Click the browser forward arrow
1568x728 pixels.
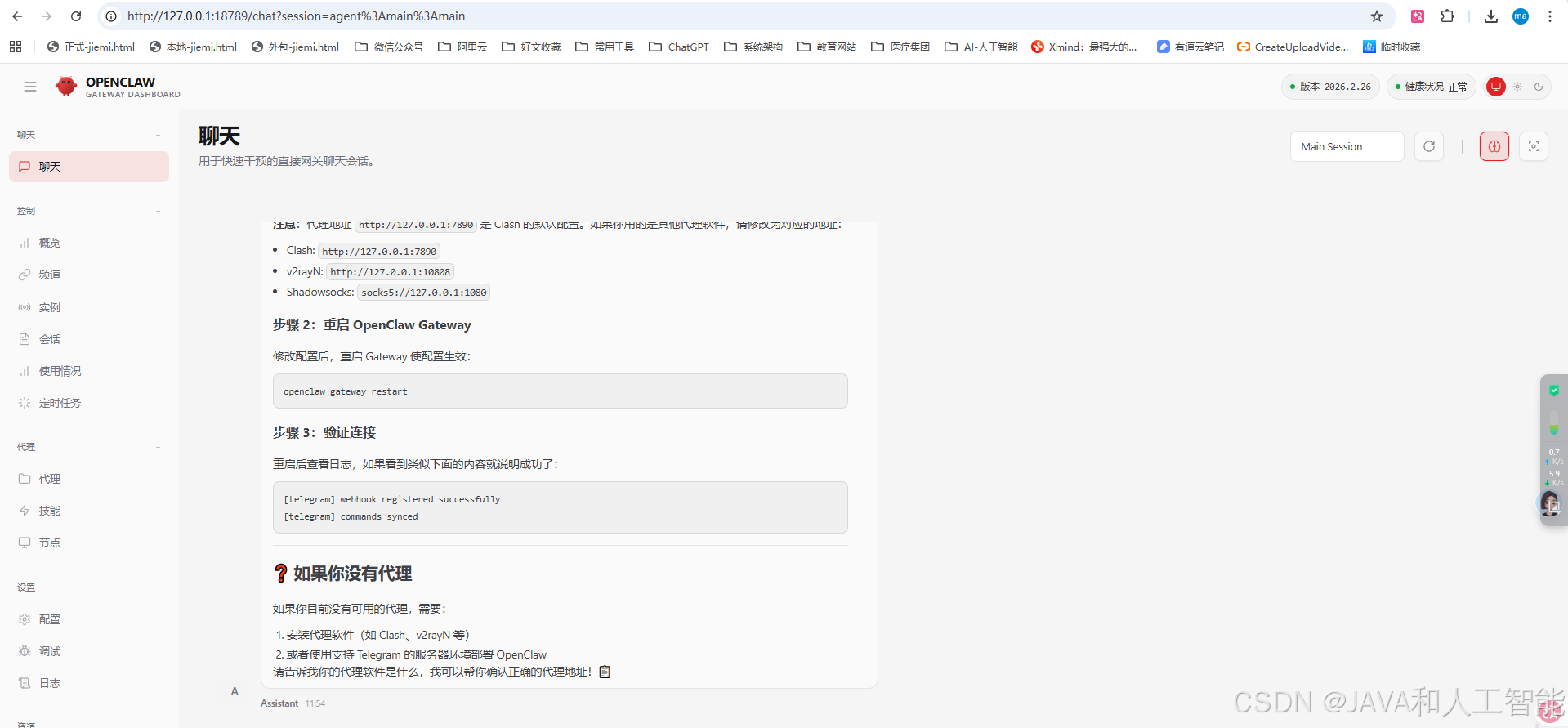[47, 16]
